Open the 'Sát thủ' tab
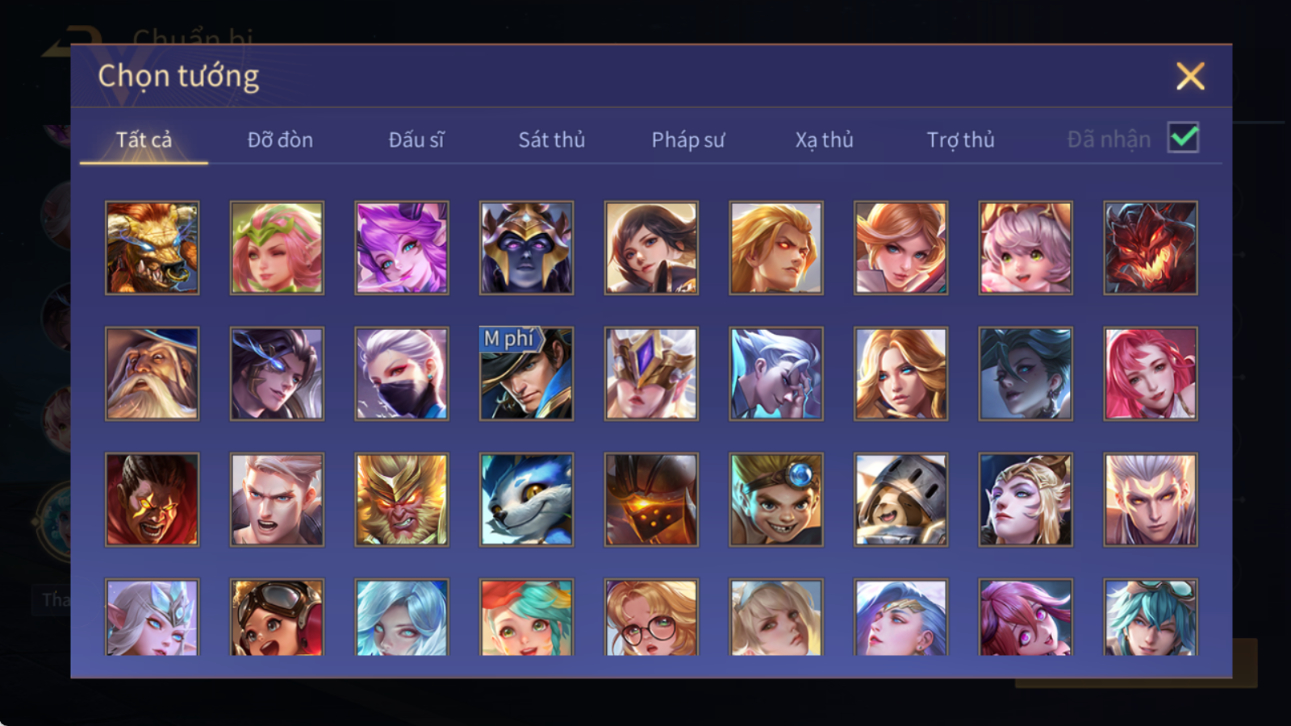Image resolution: width=1291 pixels, height=726 pixels. 551,140
